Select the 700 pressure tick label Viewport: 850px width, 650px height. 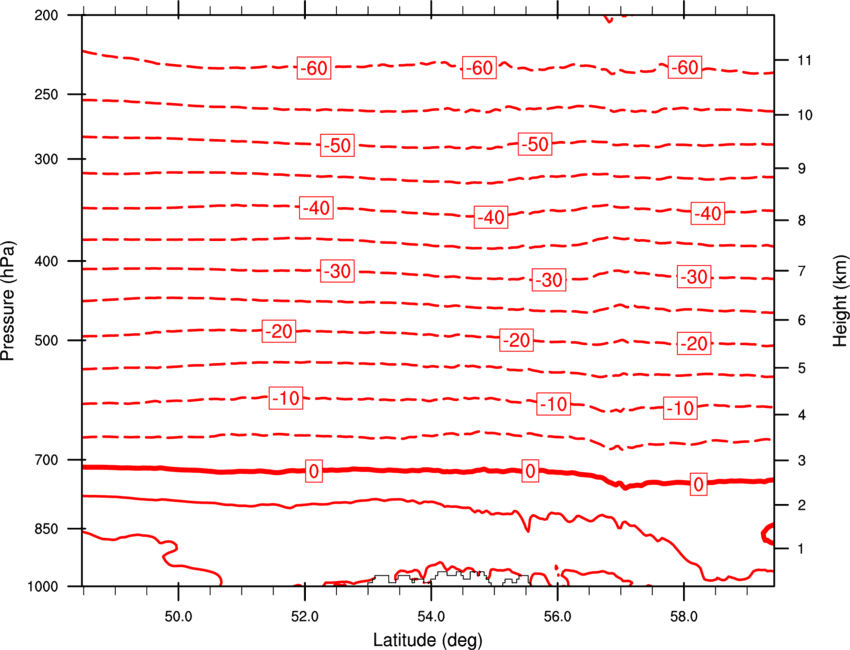pyautogui.click(x=46, y=460)
